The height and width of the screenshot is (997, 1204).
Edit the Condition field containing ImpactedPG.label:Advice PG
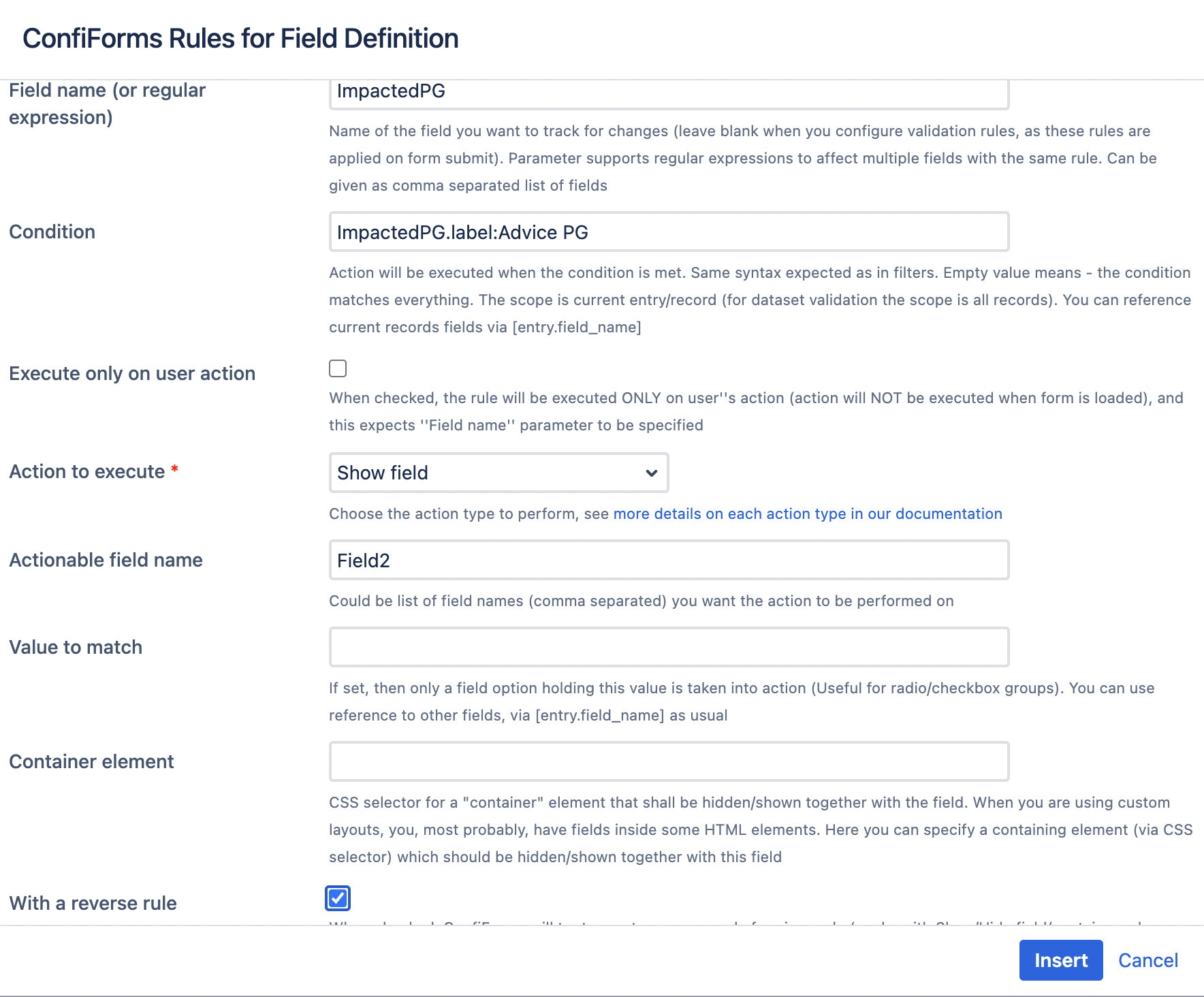(667, 232)
